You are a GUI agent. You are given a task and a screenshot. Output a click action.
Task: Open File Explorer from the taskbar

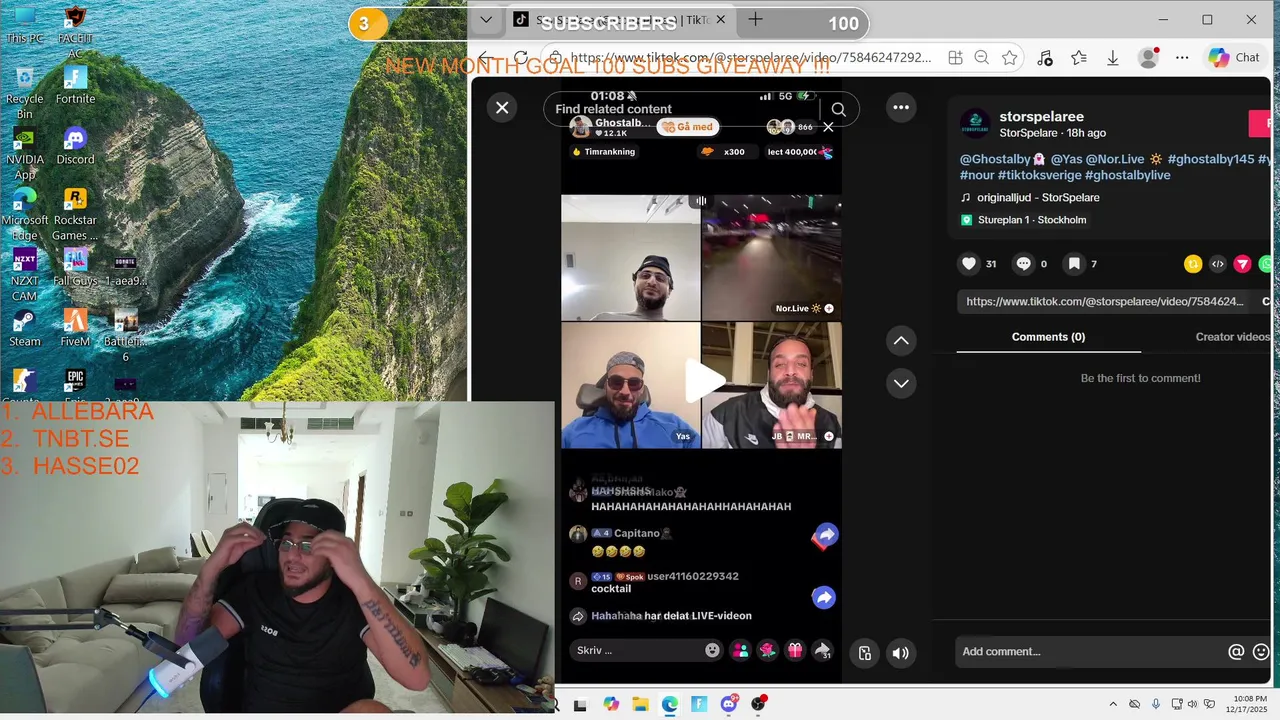[640, 704]
